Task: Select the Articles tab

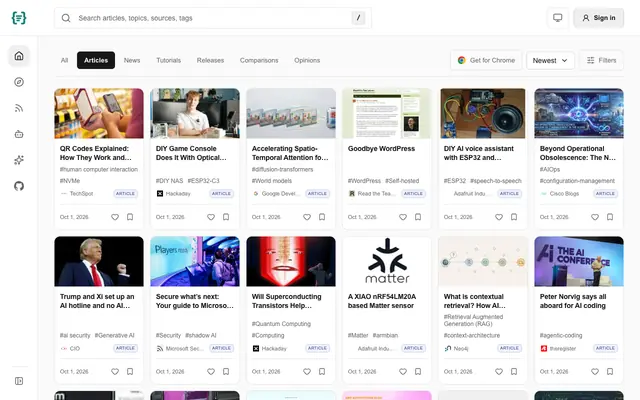Action: [x=96, y=60]
